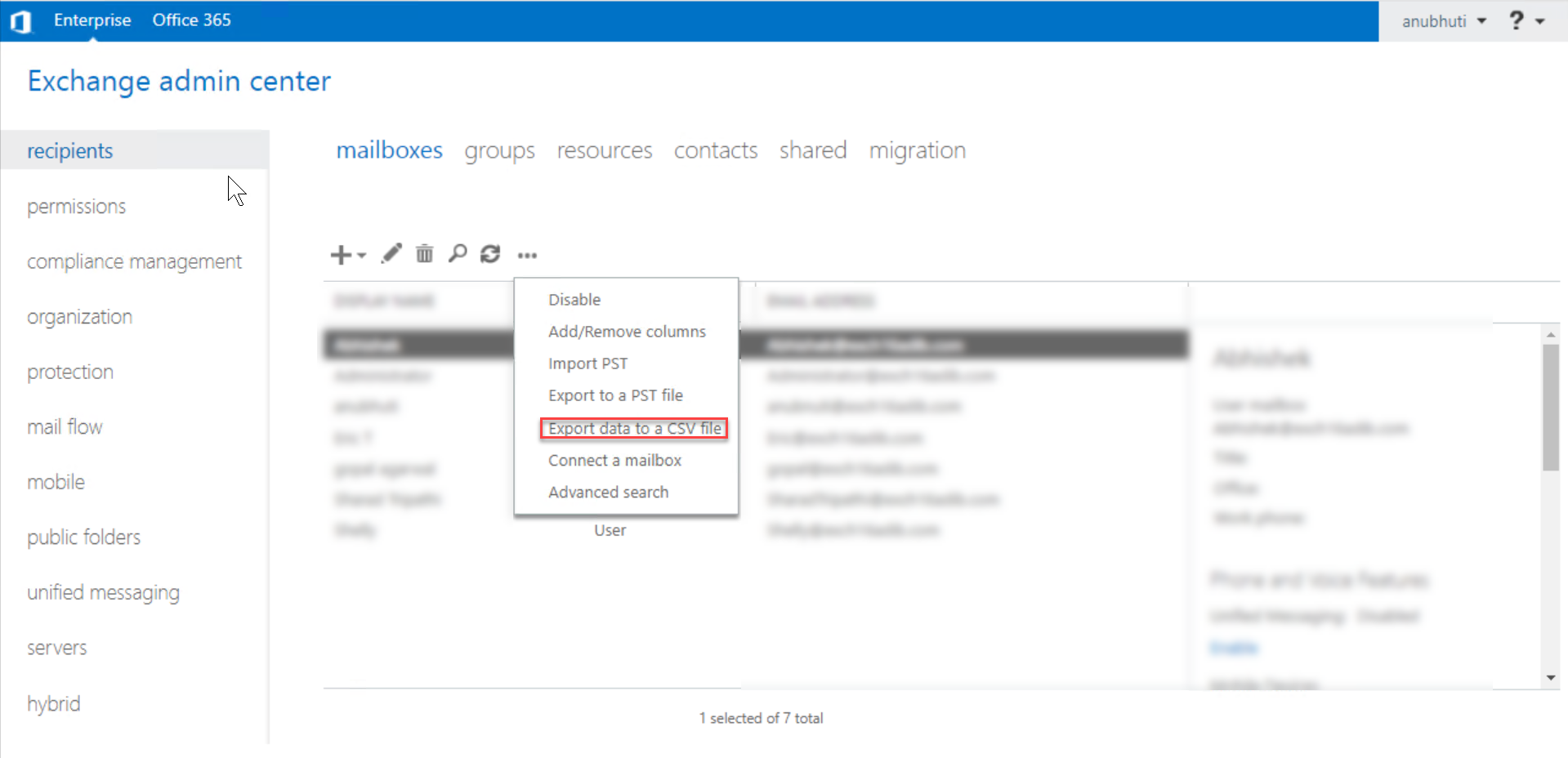
Task: Open hybrid section
Action: [x=53, y=703]
